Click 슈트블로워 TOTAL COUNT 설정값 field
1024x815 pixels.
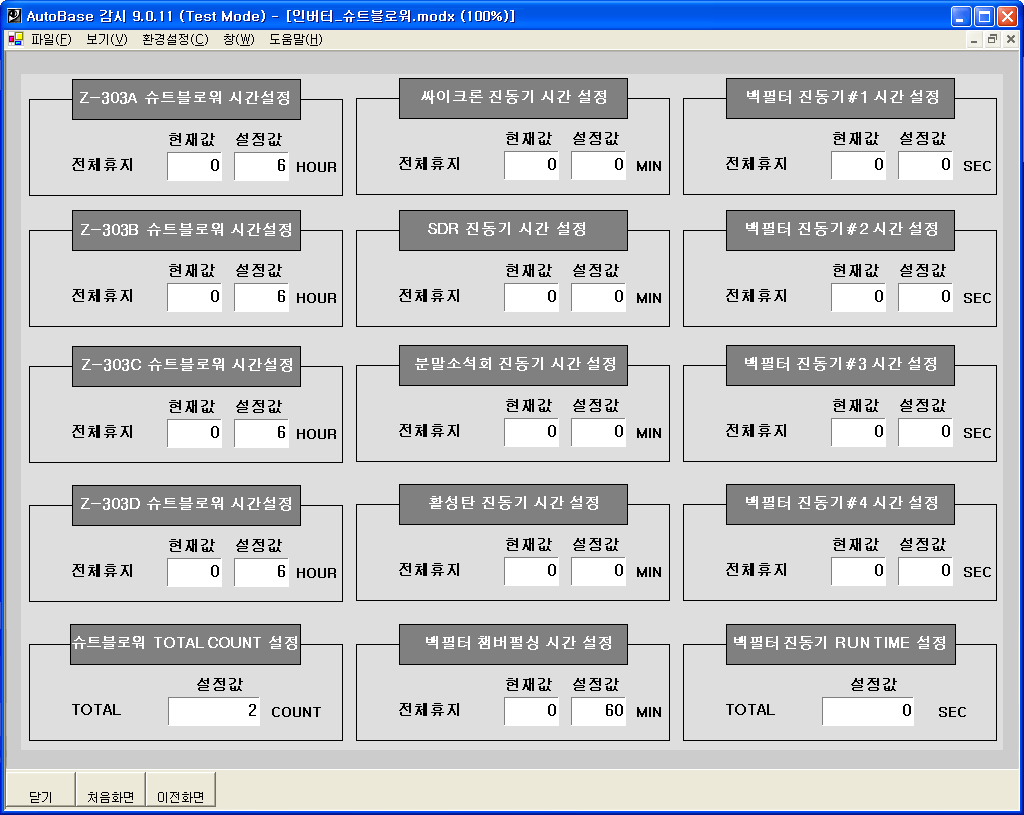pyautogui.click(x=213, y=711)
